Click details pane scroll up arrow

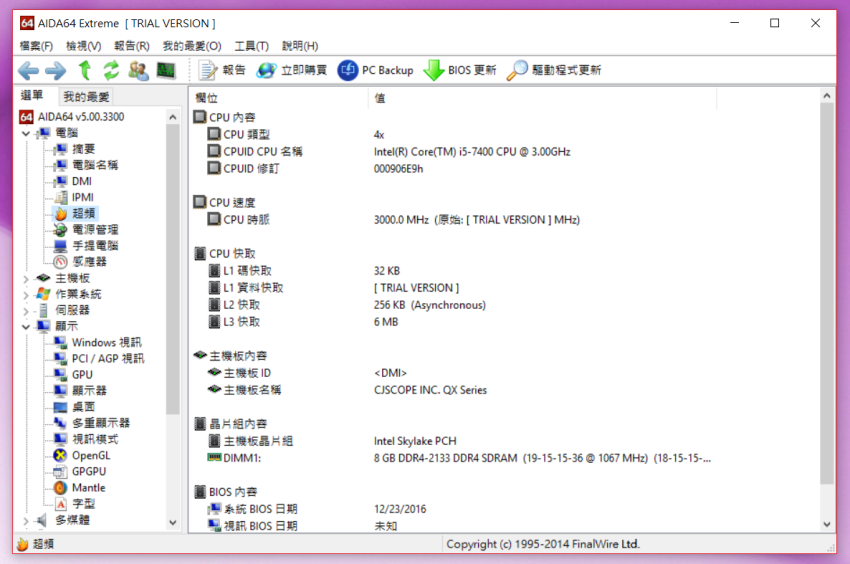coord(827,96)
